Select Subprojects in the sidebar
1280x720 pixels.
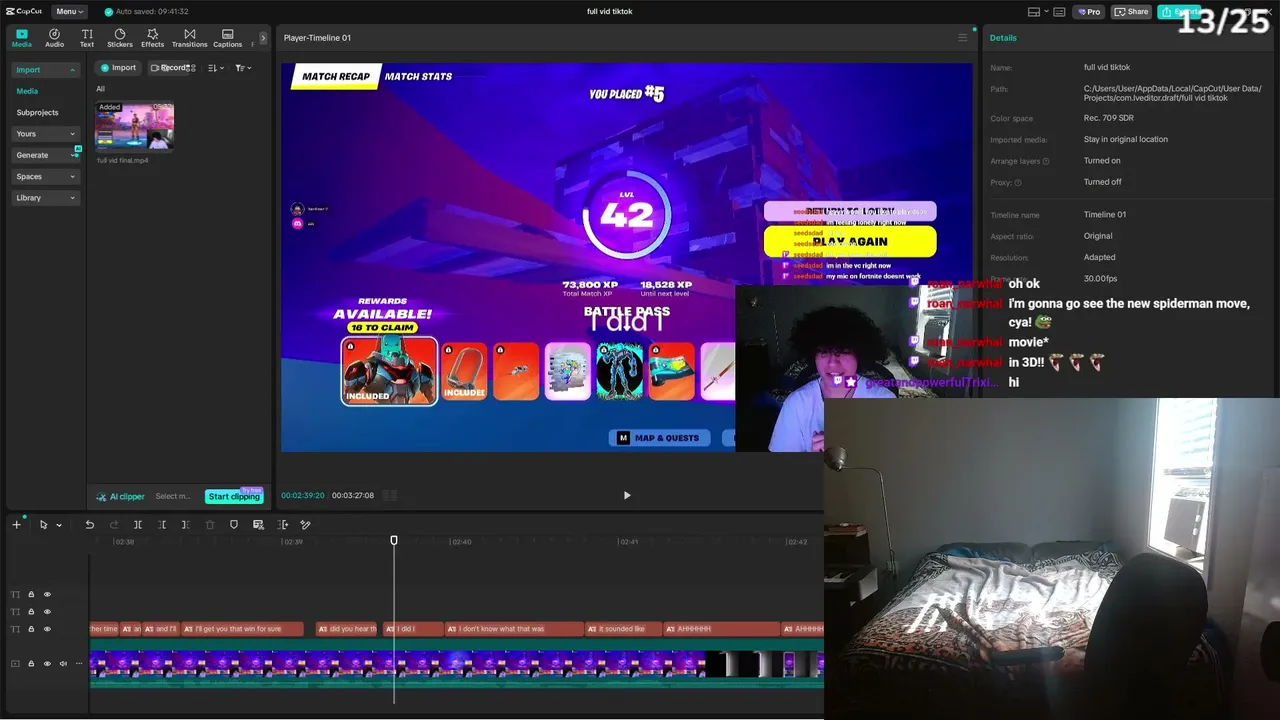[37, 113]
